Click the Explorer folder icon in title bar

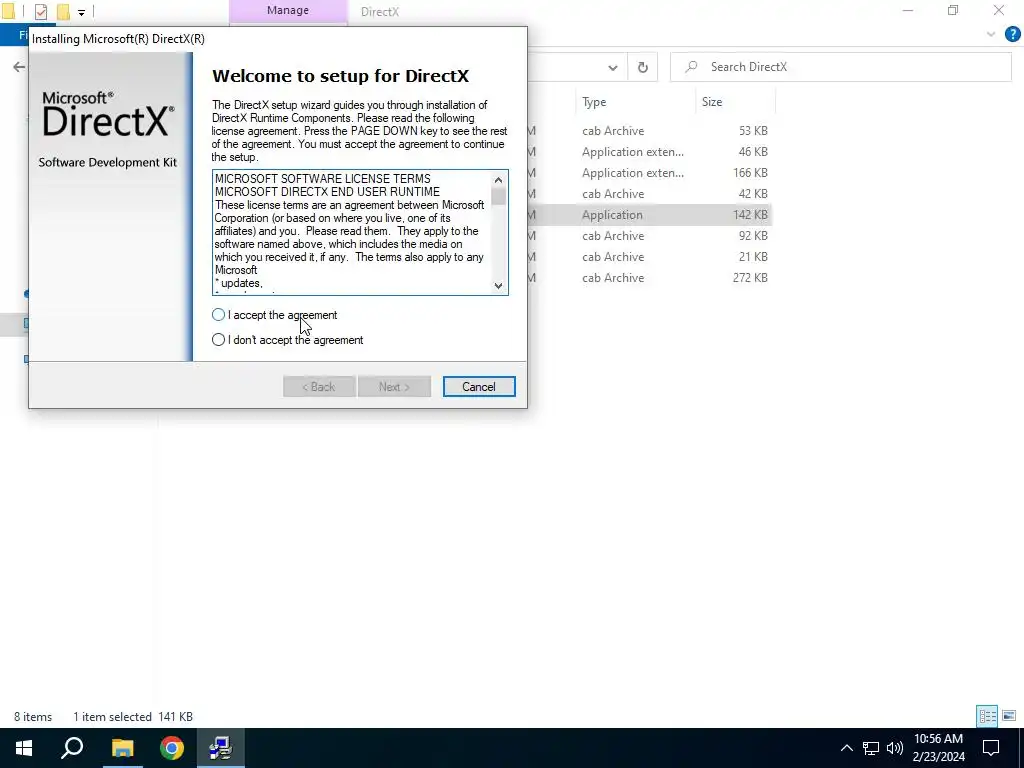coord(8,11)
